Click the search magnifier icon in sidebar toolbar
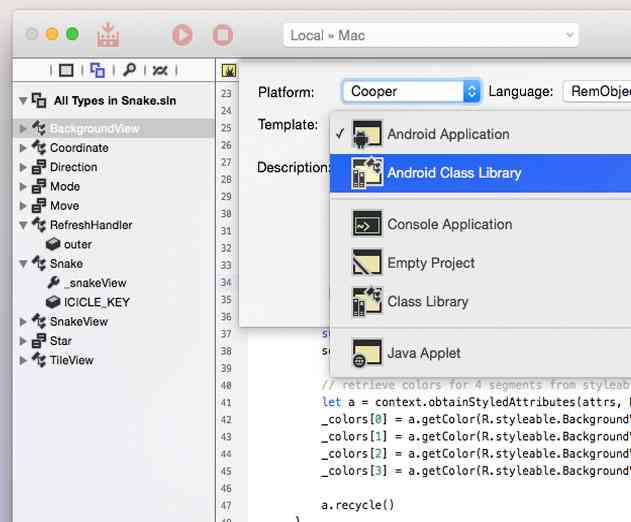The height and width of the screenshot is (522, 631). [x=129, y=70]
